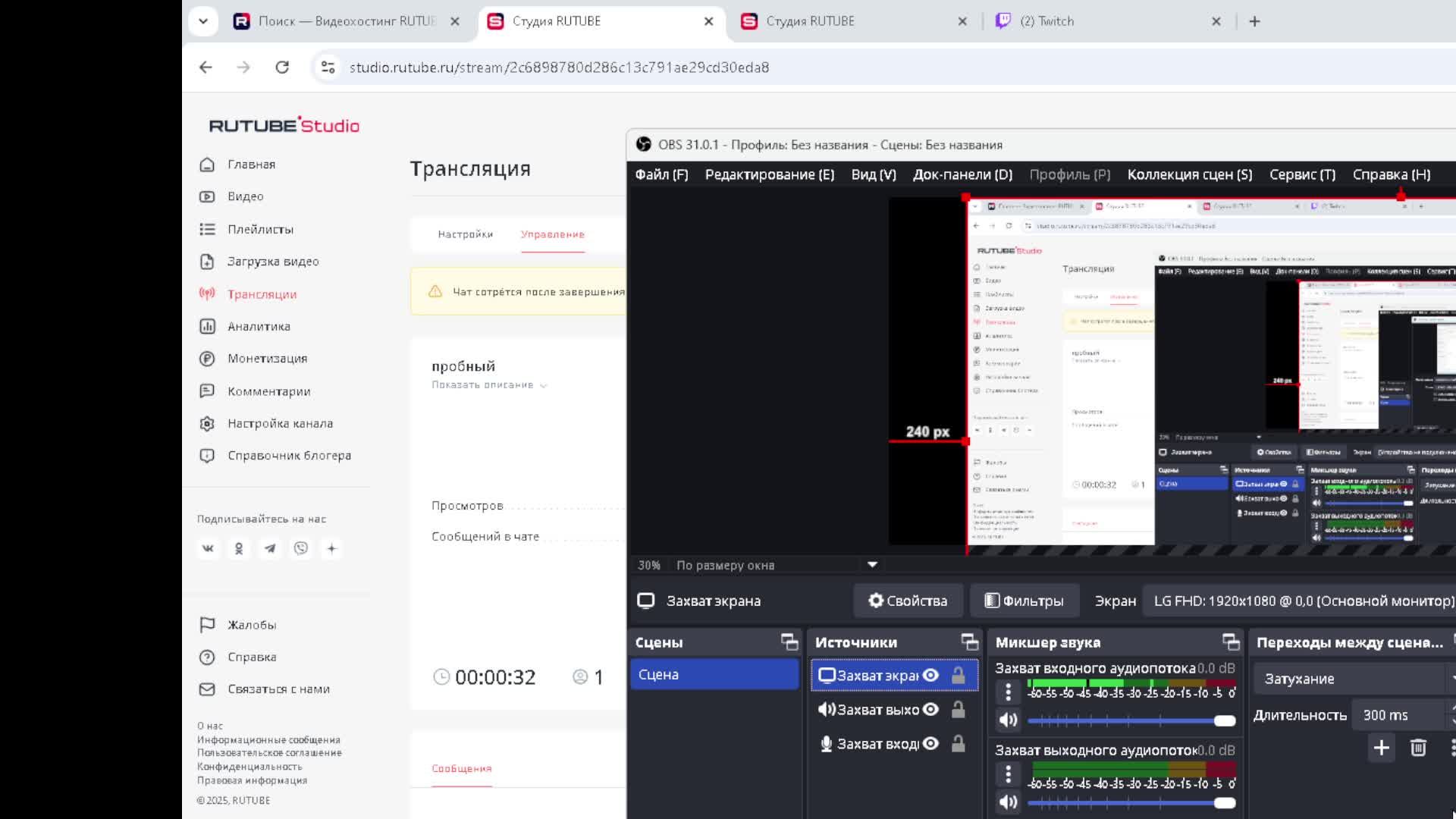This screenshot has width=1456, height=819.
Task: Click the output audio volume slider
Action: 1130,802
